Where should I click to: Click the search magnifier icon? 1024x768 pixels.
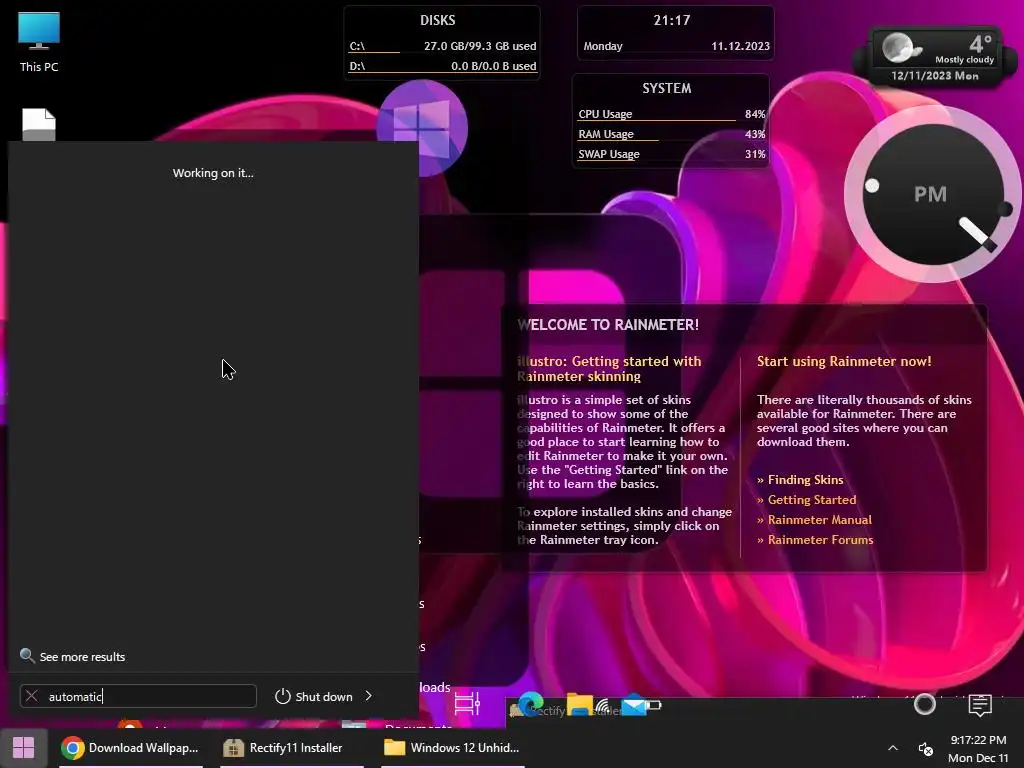point(27,655)
